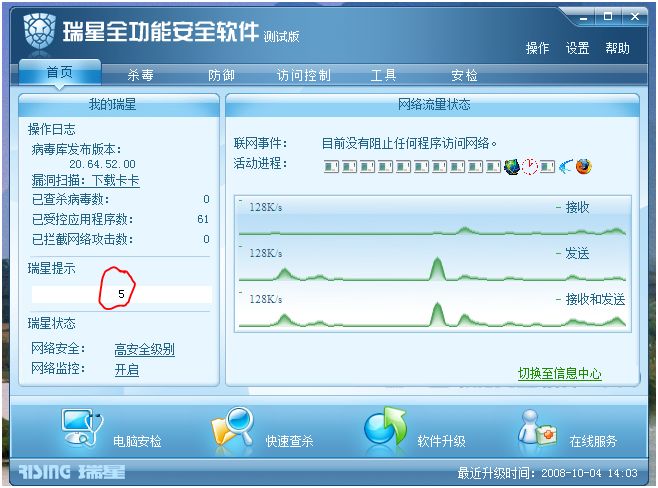This screenshot has height=488, width=658.
Task: Click the 目前没有阻止任何程序访问网络 message
Action: (x=409, y=144)
